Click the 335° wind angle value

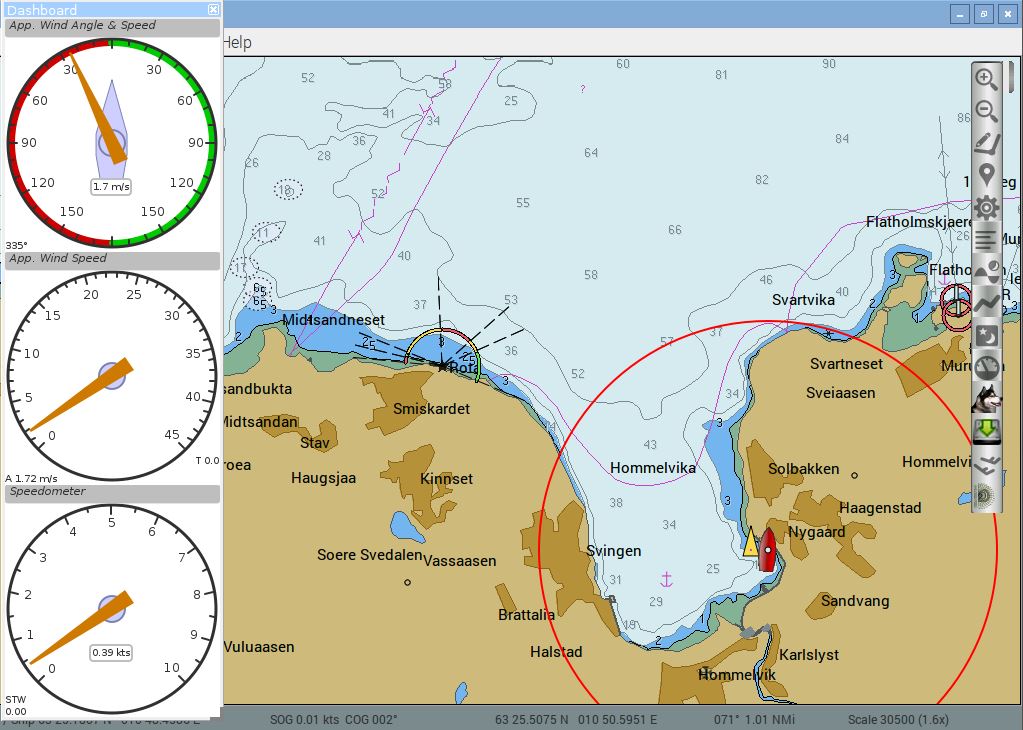pos(16,245)
